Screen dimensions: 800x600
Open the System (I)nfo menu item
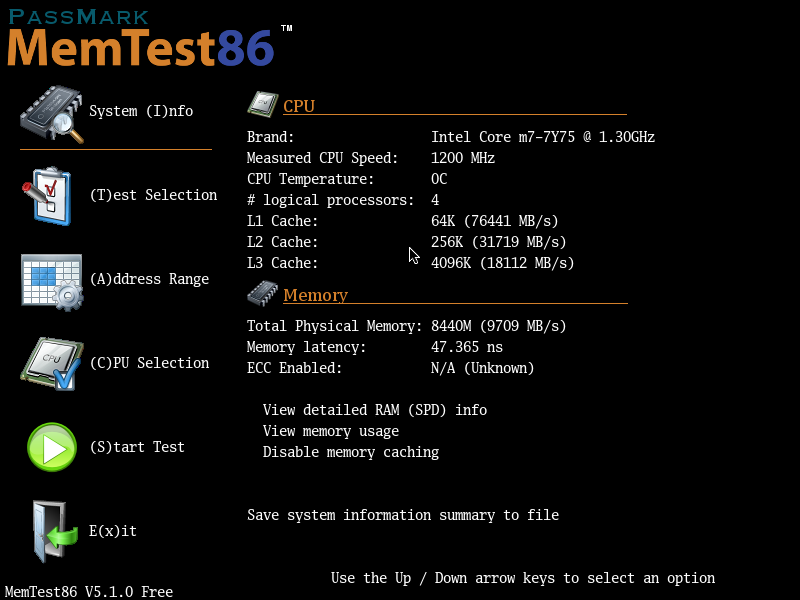pyautogui.click(x=141, y=111)
